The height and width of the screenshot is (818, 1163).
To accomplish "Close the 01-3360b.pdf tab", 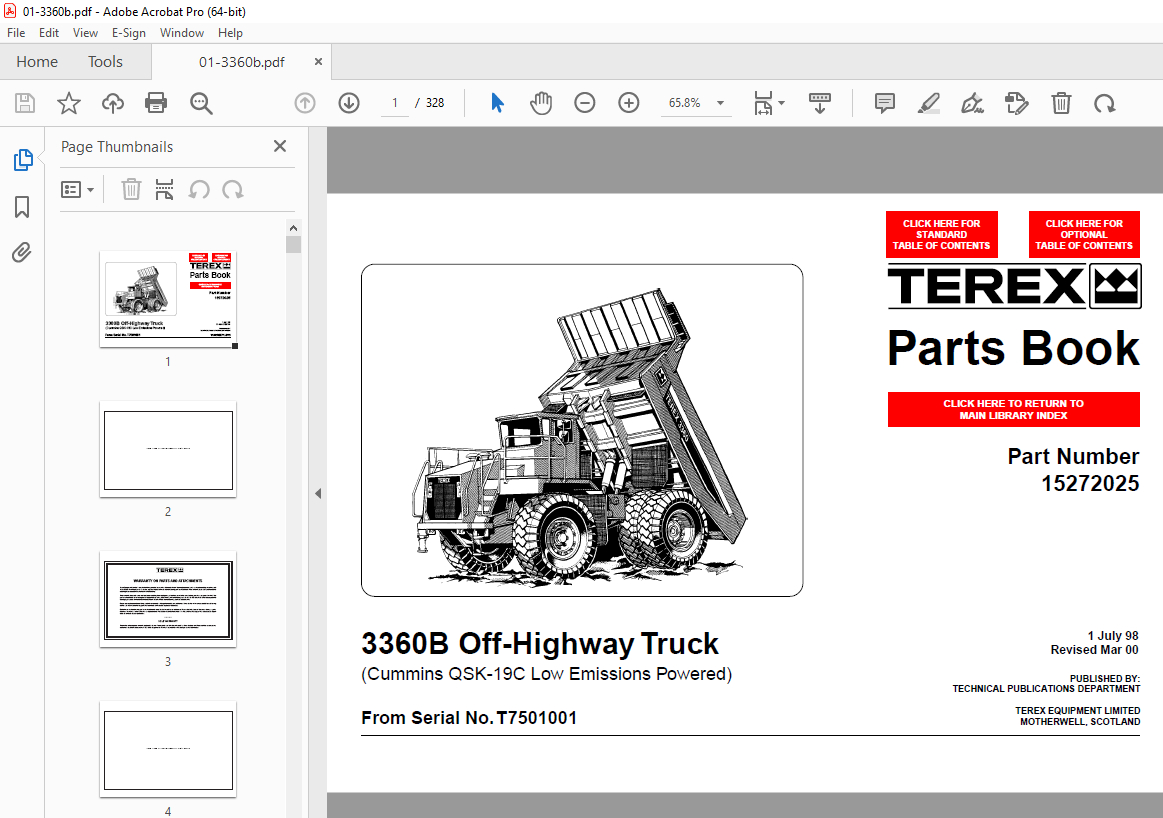I will pos(318,62).
